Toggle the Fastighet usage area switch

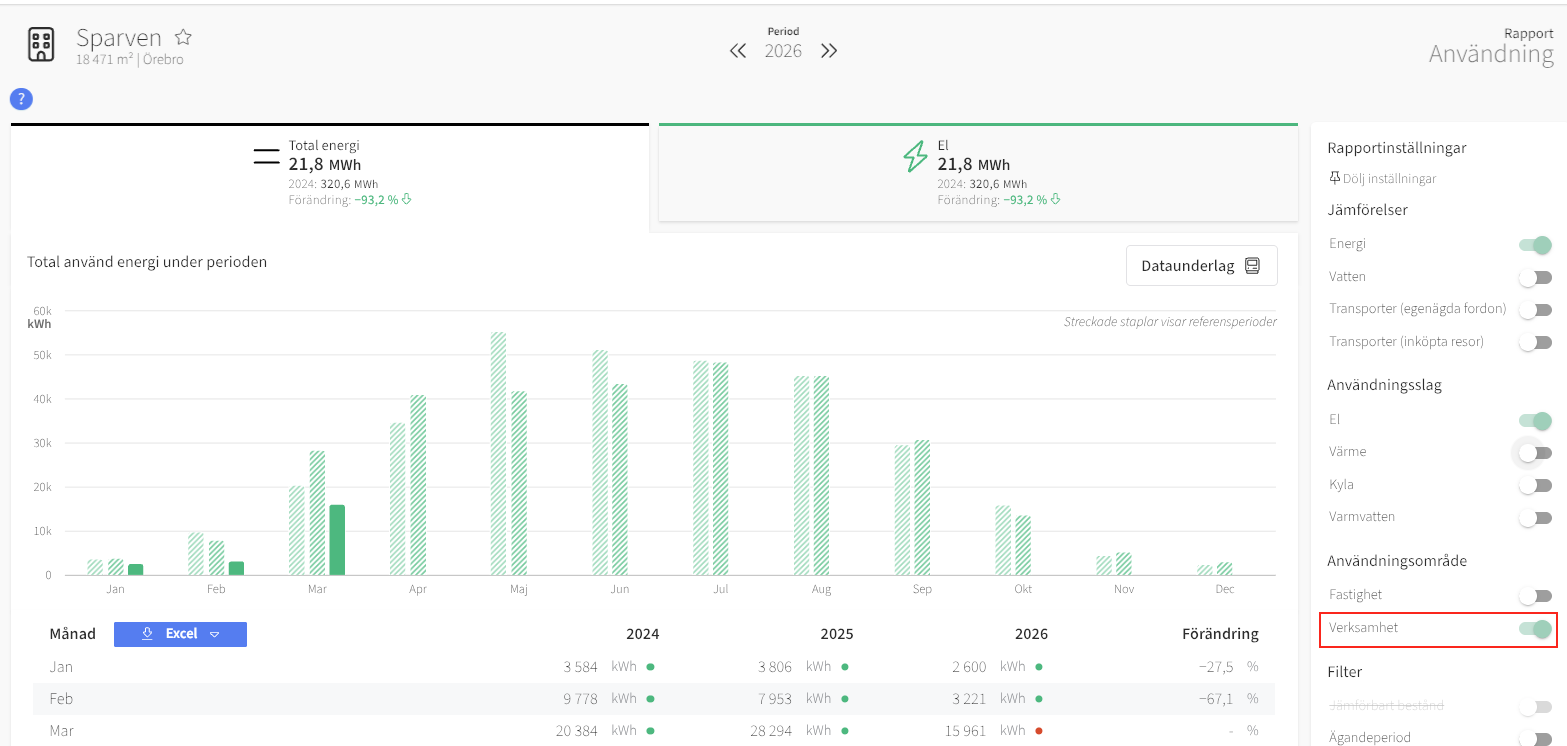click(x=1535, y=596)
